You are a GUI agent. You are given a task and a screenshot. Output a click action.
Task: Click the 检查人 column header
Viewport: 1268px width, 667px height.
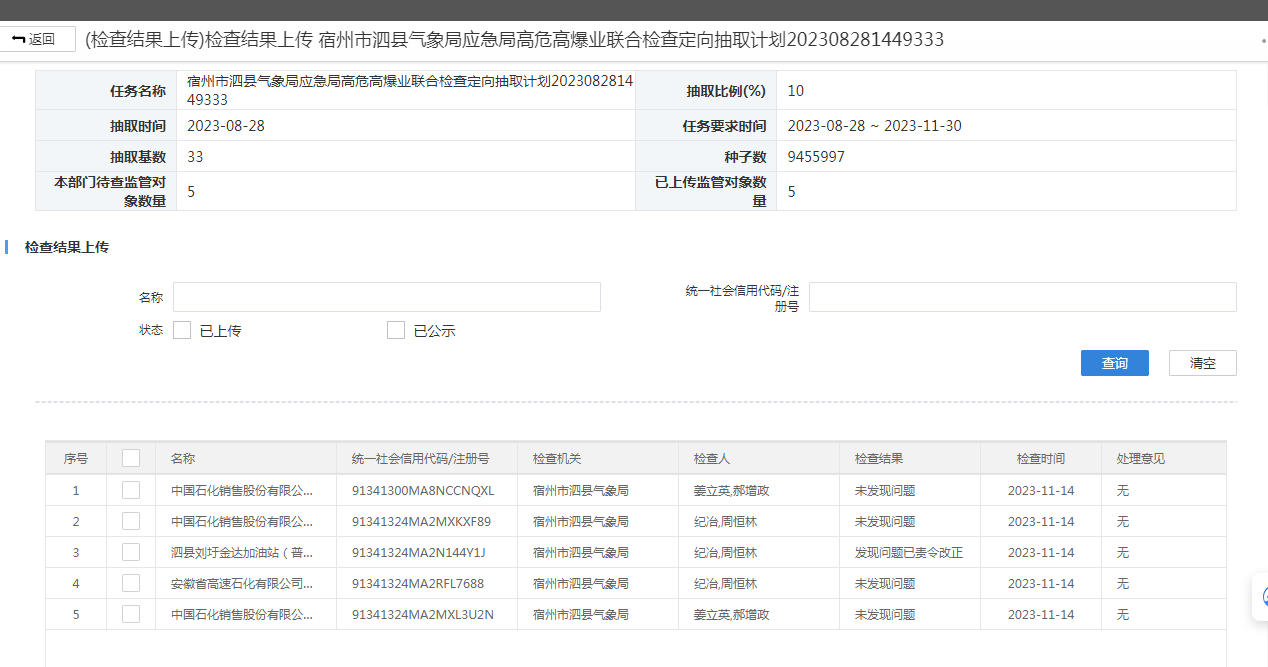tap(759, 458)
